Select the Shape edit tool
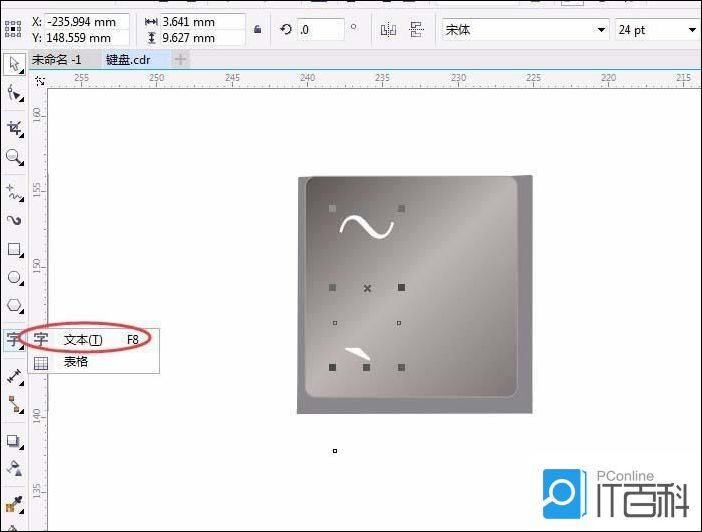The image size is (702, 532). 15,94
